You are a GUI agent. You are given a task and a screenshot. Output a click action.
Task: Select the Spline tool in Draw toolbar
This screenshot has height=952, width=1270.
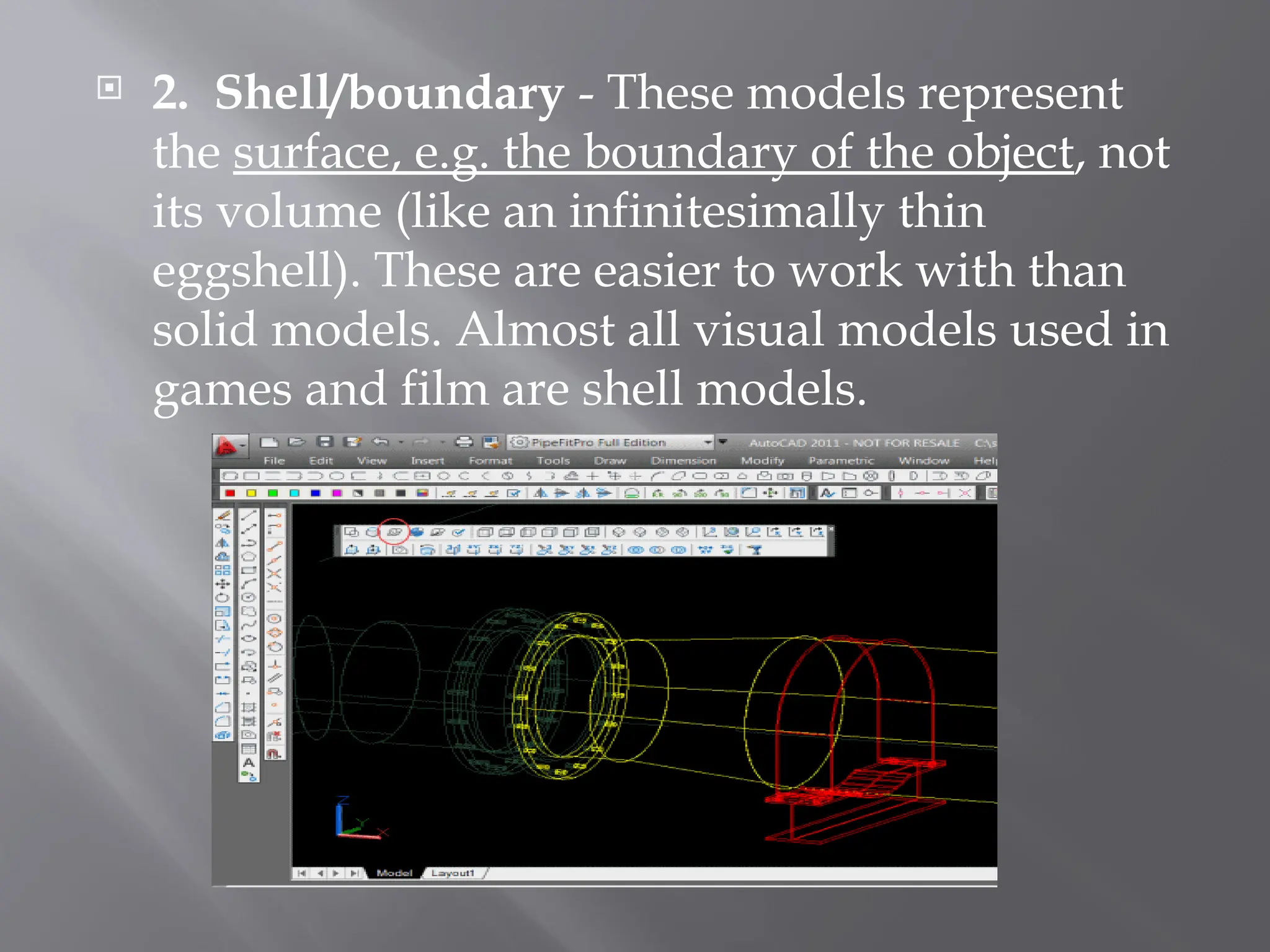(x=249, y=625)
